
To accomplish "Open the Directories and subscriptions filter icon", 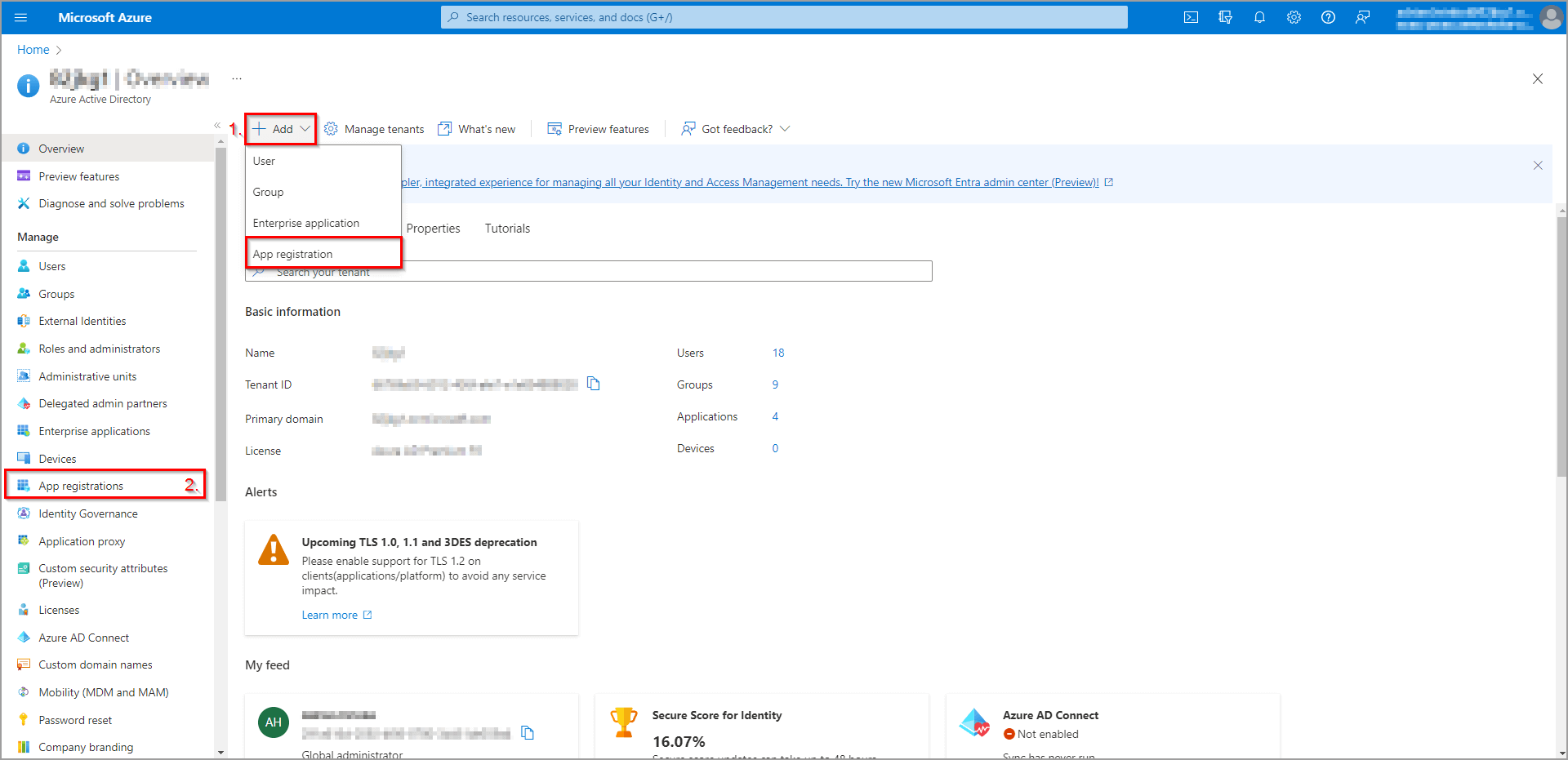I will click(x=1225, y=17).
